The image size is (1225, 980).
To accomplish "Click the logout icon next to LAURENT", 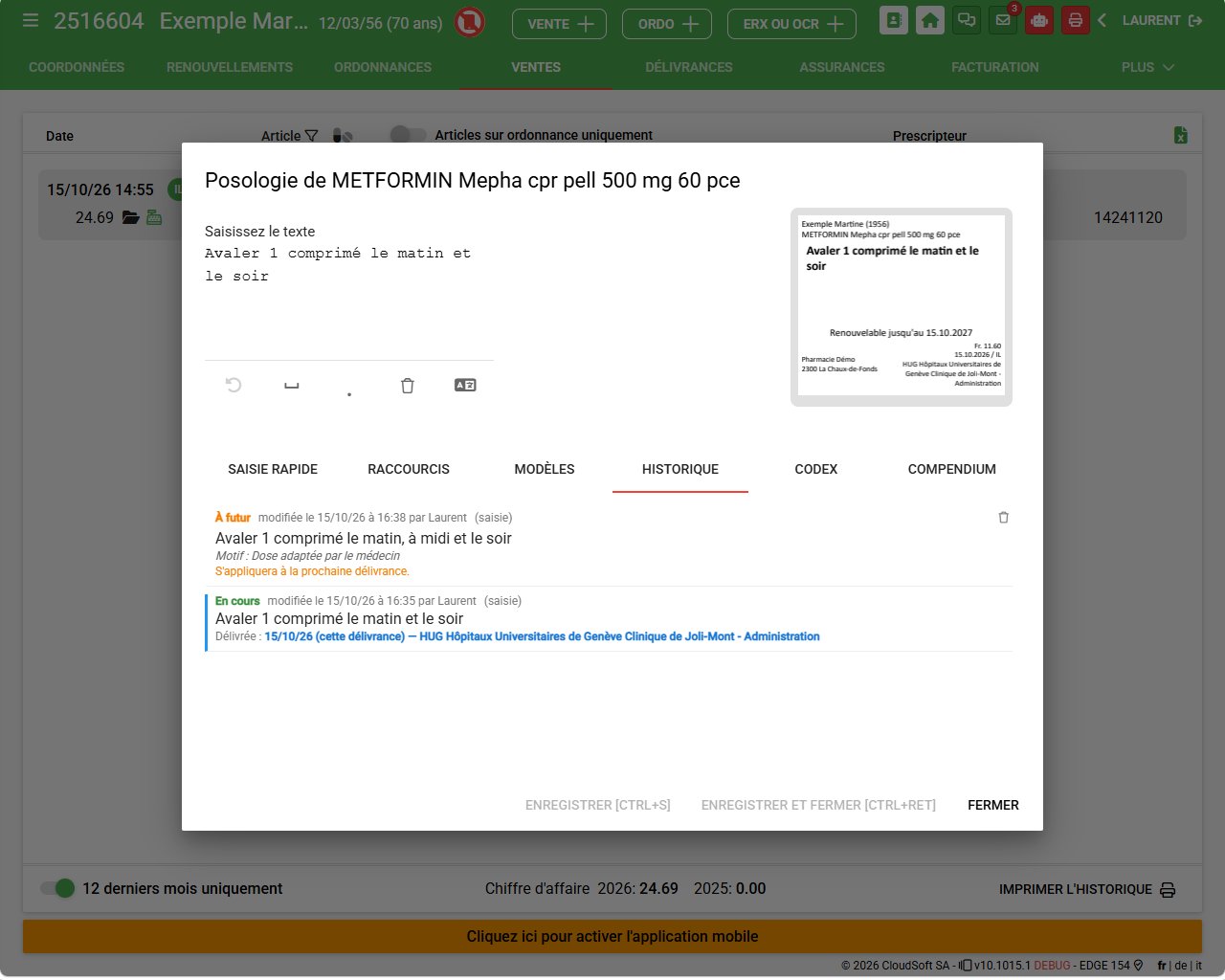I will pos(1195,20).
